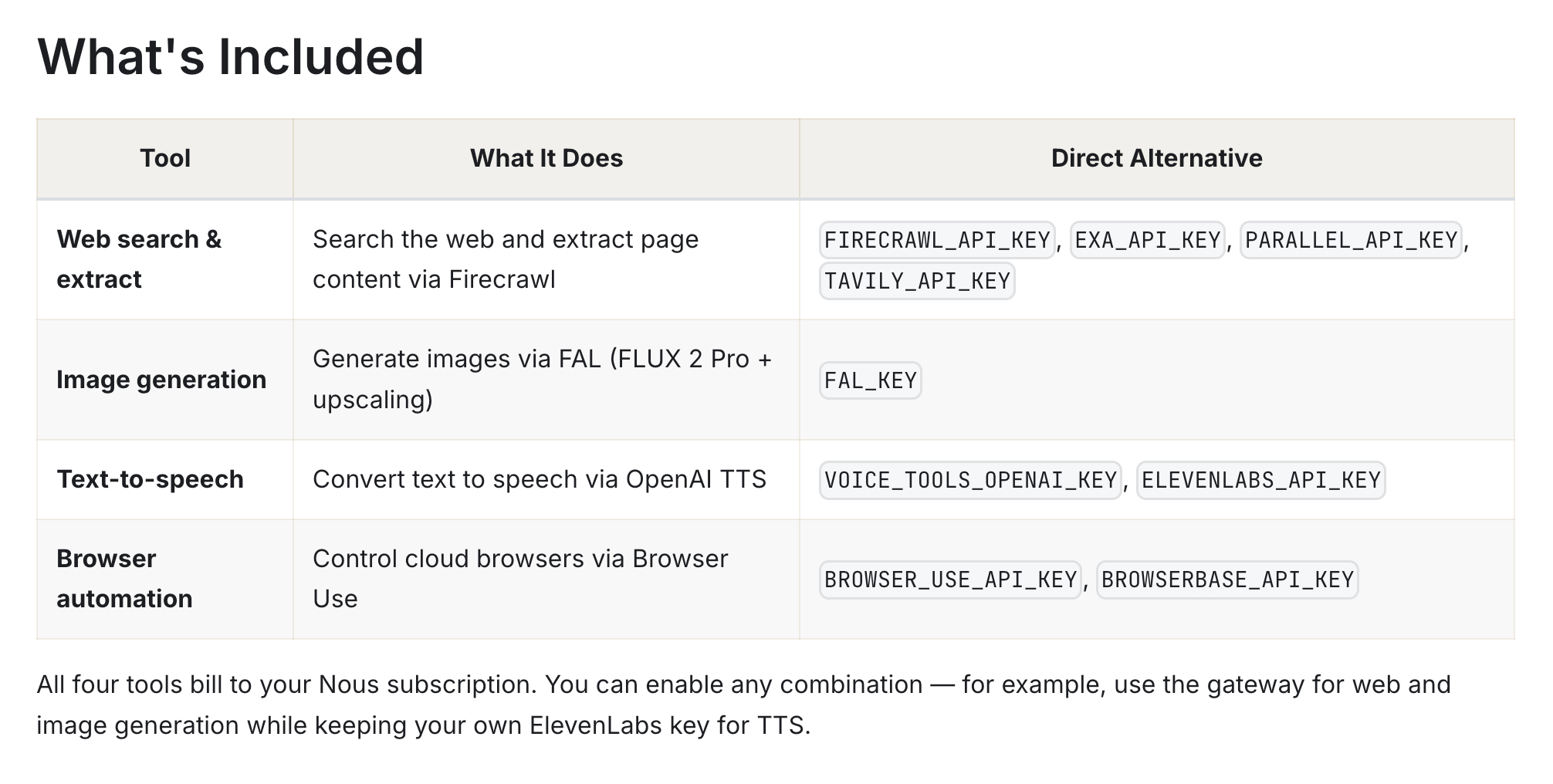Click the "Direct Alternative" column header
The image size is (1553, 784).
pos(1156,158)
